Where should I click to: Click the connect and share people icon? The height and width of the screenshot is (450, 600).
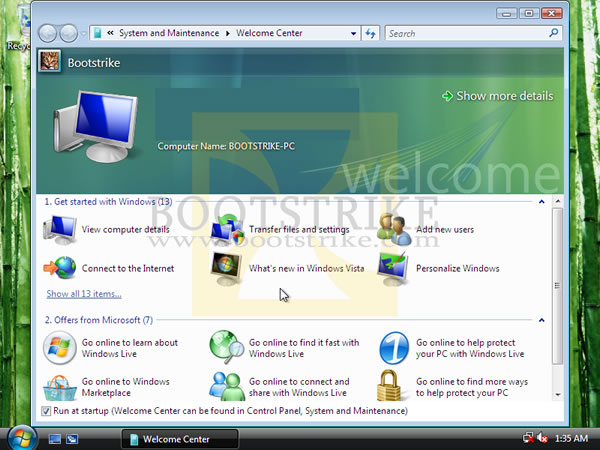point(227,386)
